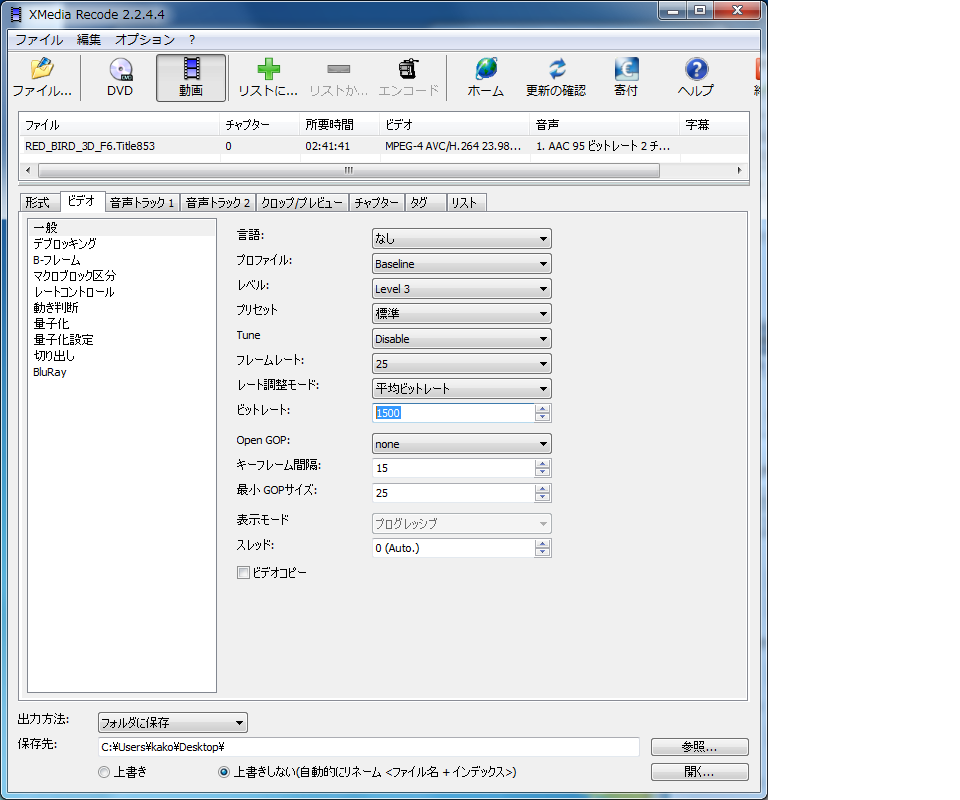
Task: Click the Open File (ファイル...) toolbar icon
Action: (x=42, y=69)
